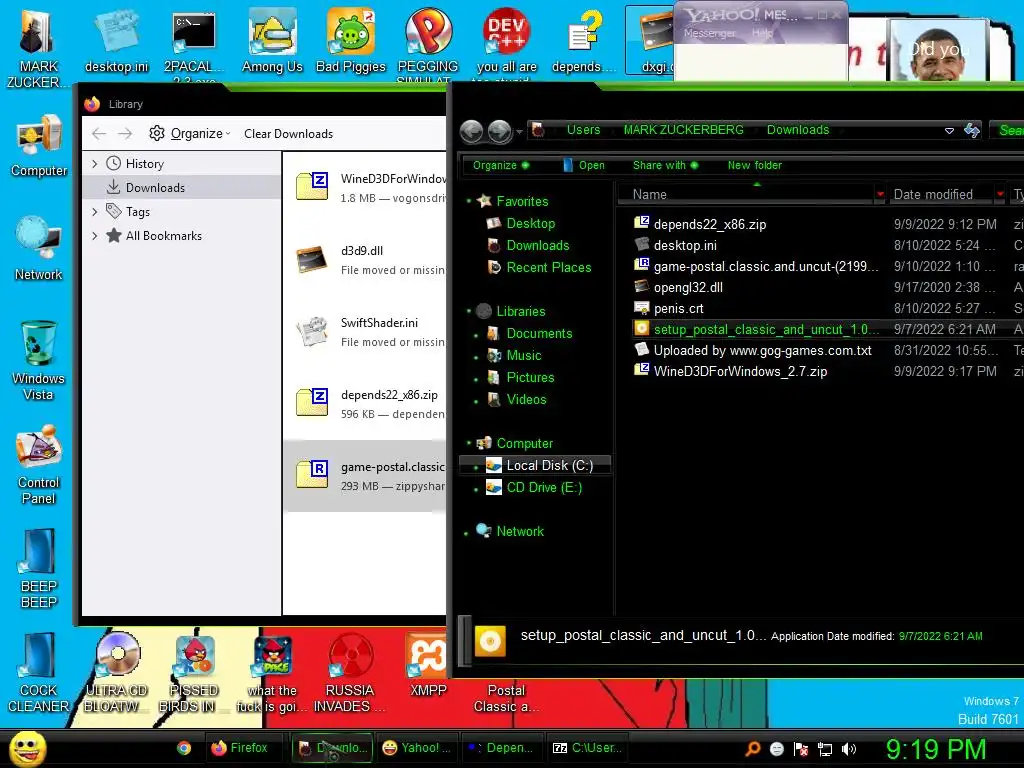
Task: Open the MARK ZUCKER folder icon on the desktop
Action: tap(38, 47)
